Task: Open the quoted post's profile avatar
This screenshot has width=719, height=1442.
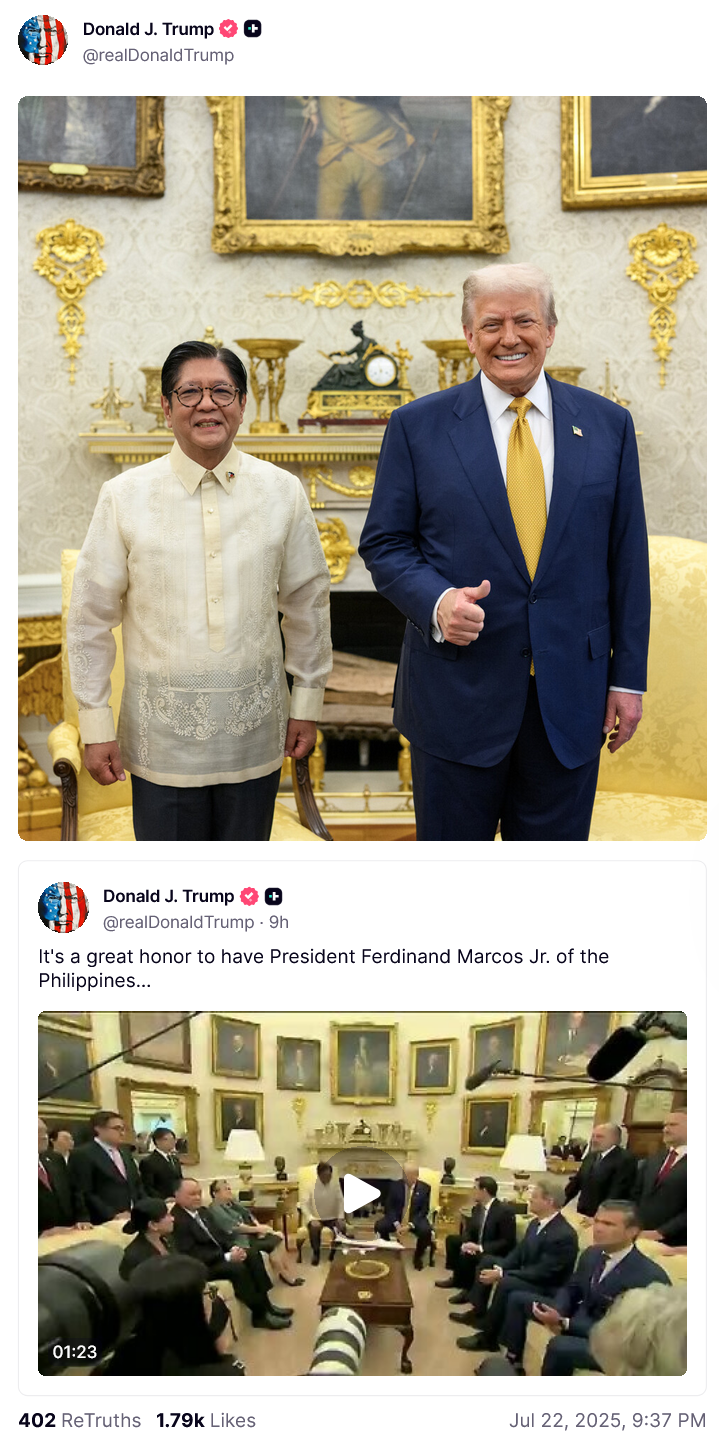Action: click(63, 907)
